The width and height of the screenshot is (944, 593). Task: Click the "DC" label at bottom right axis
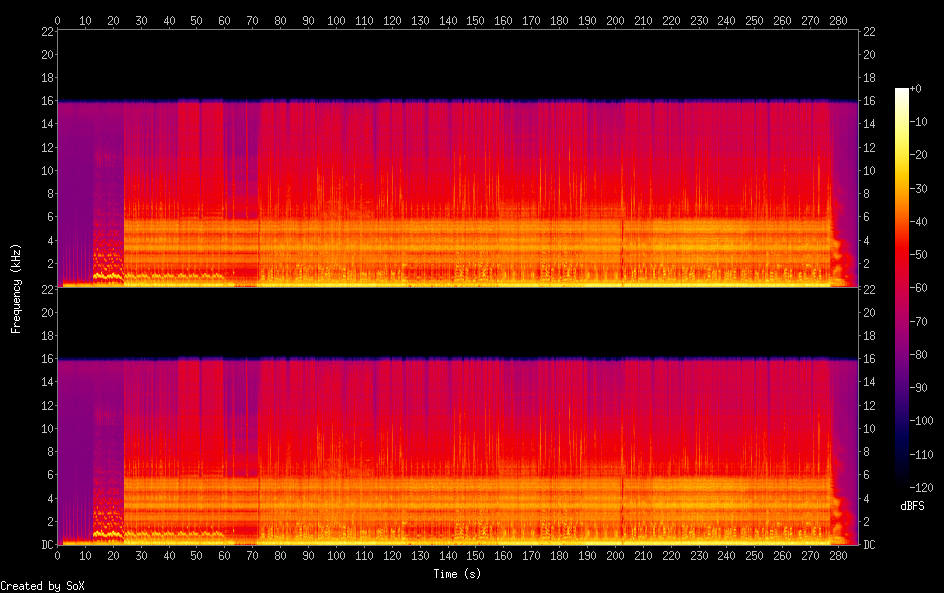point(870,545)
